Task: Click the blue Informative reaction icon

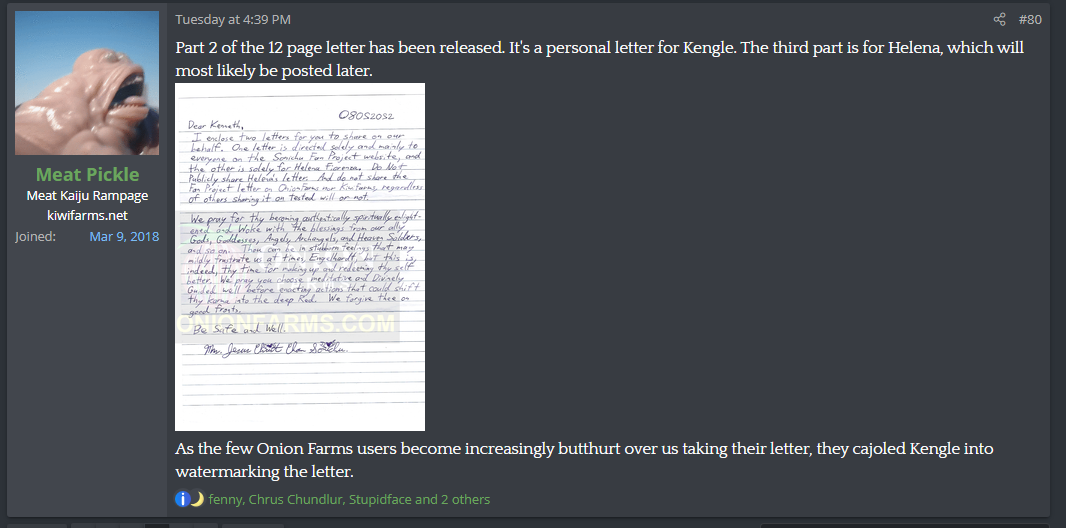Action: [182, 499]
